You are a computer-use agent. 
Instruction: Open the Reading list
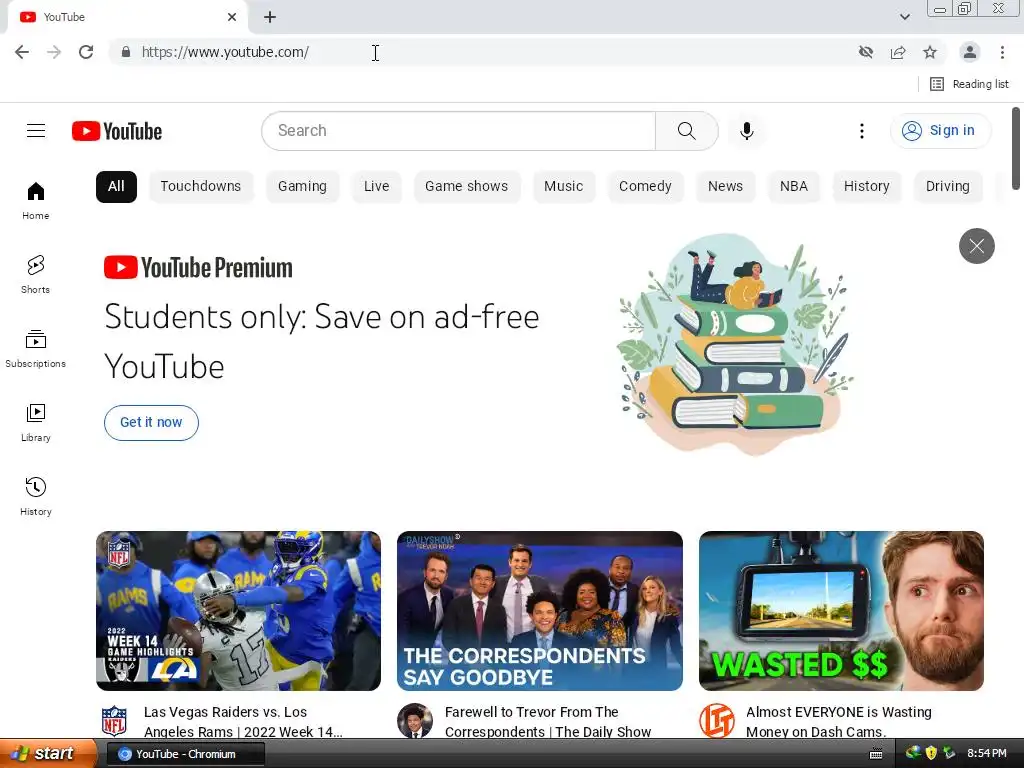click(x=969, y=84)
